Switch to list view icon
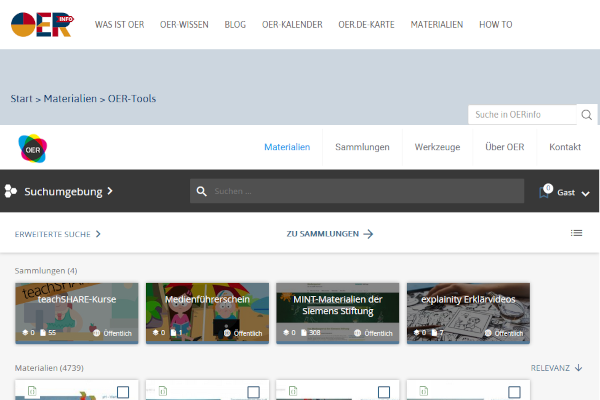 (576, 234)
